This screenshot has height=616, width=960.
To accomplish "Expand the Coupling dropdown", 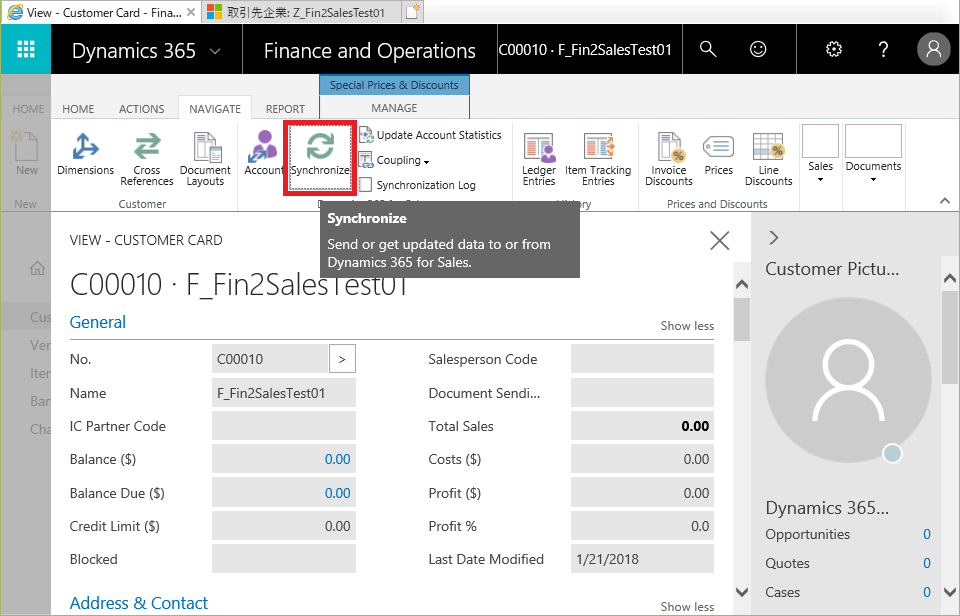I will coord(394,160).
